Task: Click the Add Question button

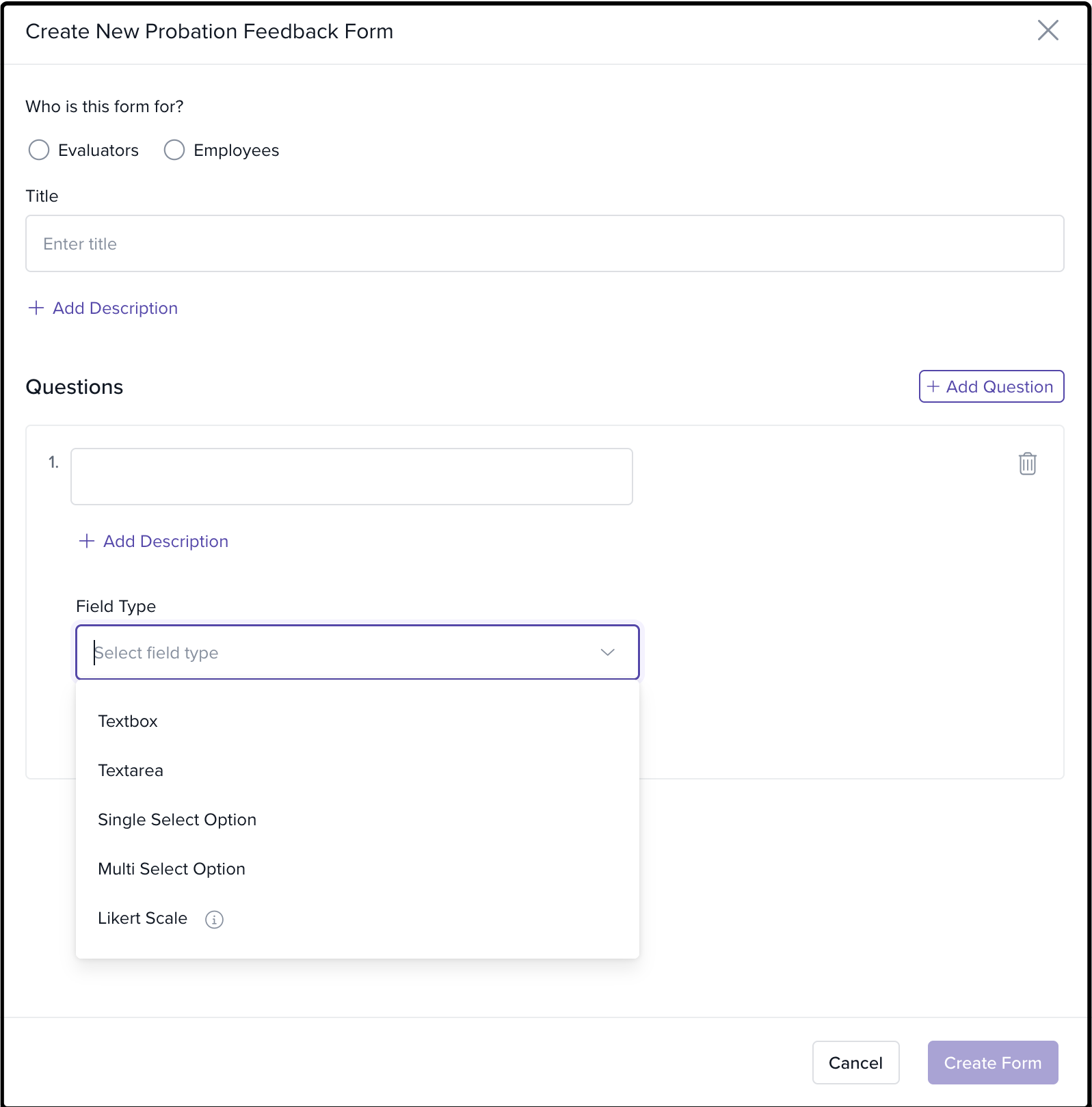Action: pos(991,387)
